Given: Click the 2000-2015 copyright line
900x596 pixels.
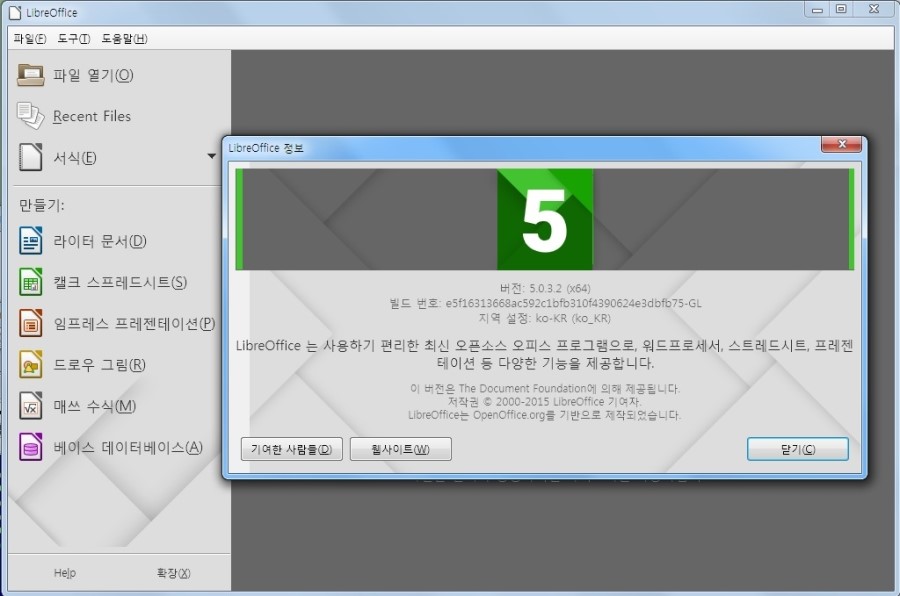Looking at the screenshot, I should coord(545,402).
